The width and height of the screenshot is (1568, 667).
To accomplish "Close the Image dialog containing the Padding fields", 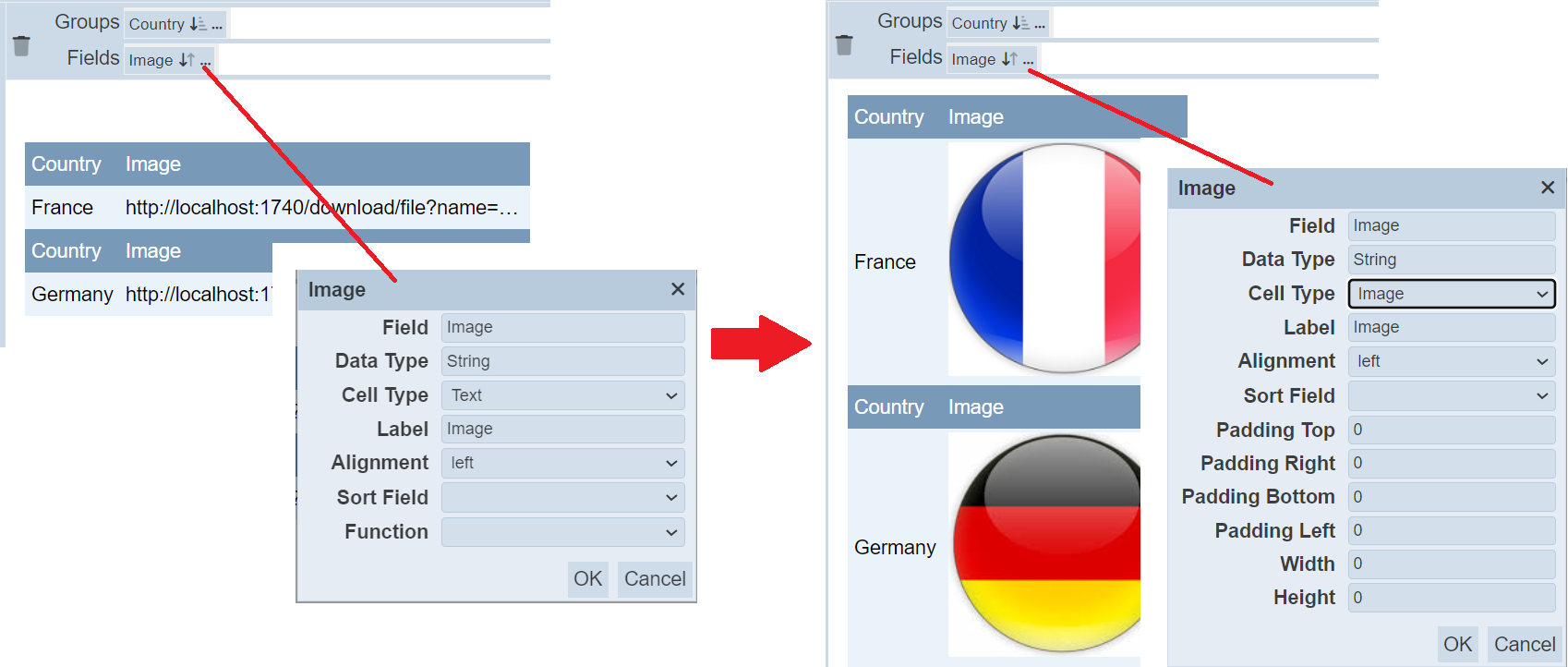I will [x=1548, y=188].
